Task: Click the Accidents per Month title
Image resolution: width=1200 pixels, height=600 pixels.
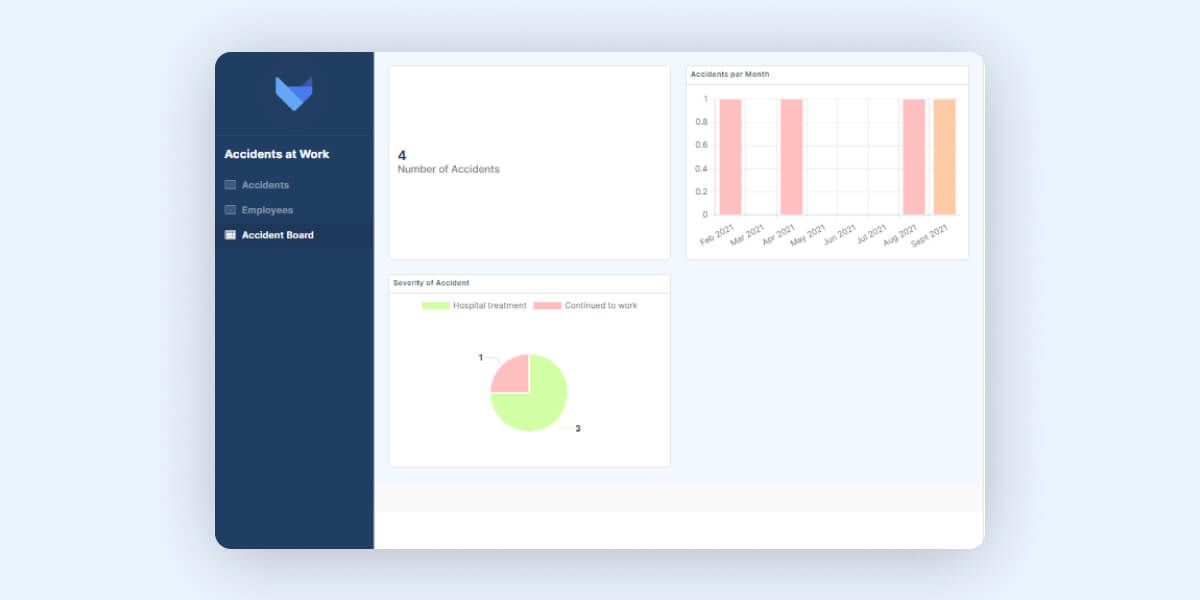Action: coord(729,75)
